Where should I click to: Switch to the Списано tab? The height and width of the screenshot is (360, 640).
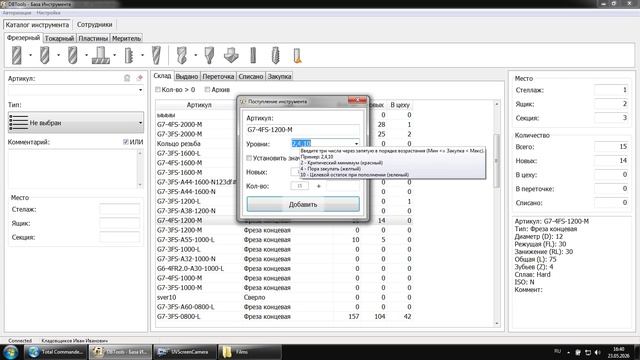(251, 76)
